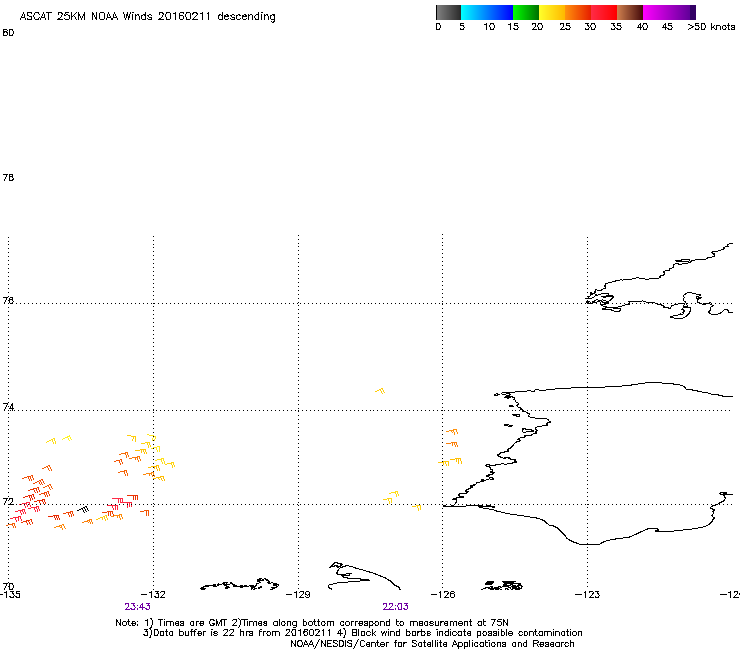This screenshot has width=740, height=650.
Task: Click the NOAA/NESDIS credit line
Action: point(432,644)
